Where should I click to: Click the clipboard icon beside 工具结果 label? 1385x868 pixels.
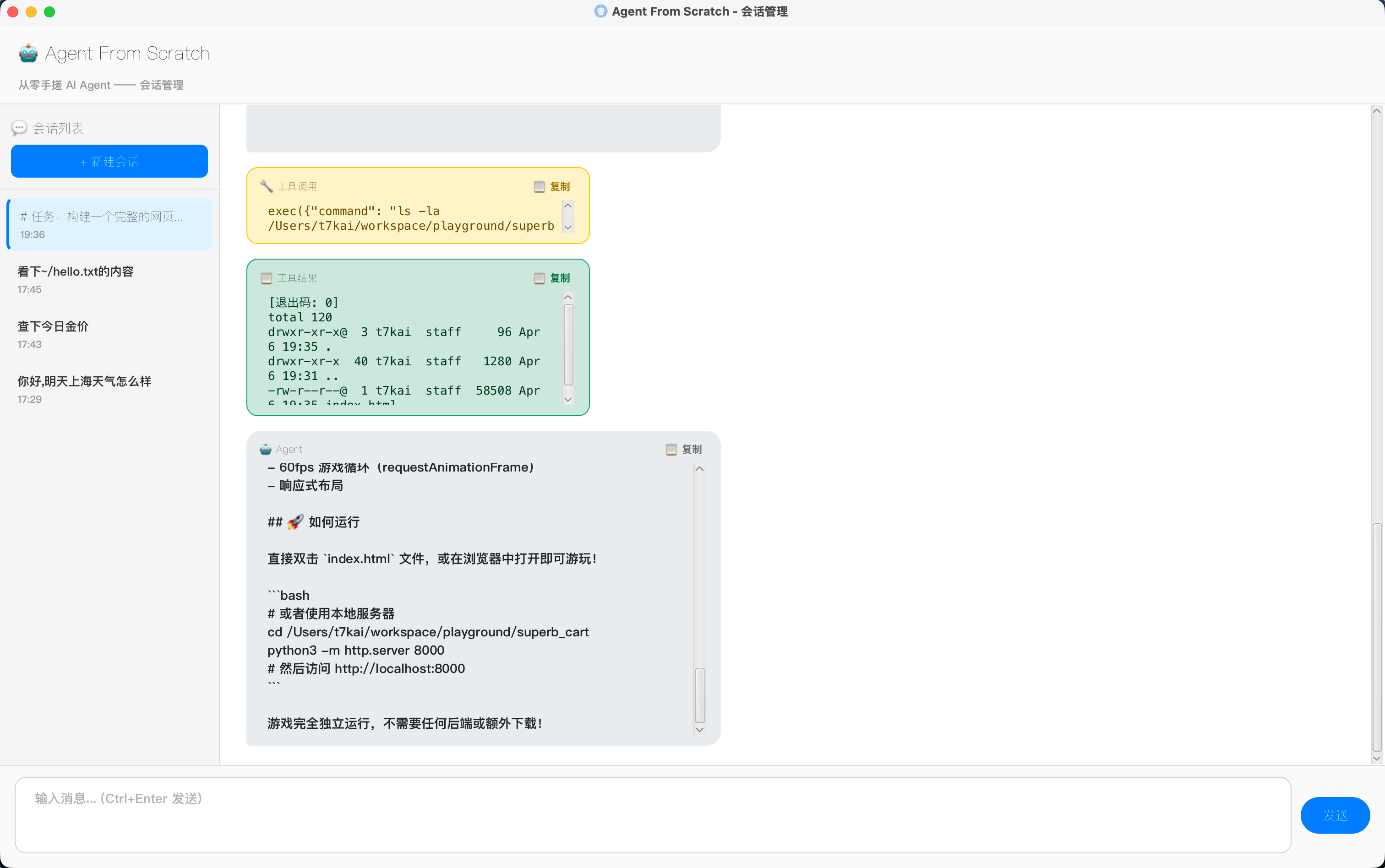point(266,278)
